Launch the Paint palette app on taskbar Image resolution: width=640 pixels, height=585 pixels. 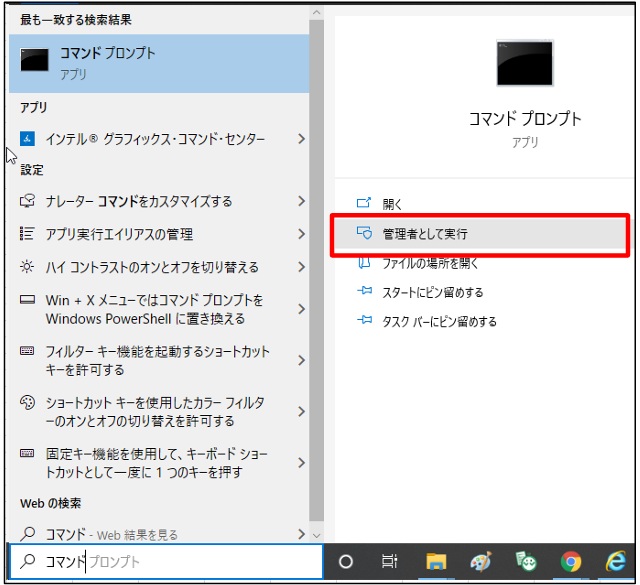coord(481,562)
